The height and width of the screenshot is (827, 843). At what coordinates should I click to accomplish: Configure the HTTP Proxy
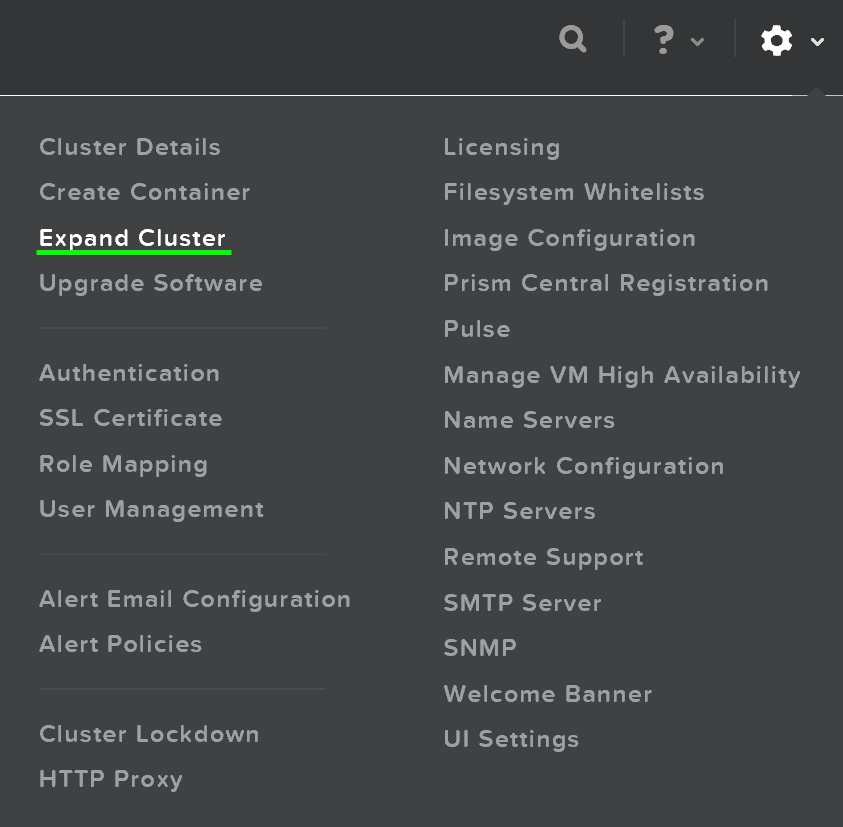point(110,779)
